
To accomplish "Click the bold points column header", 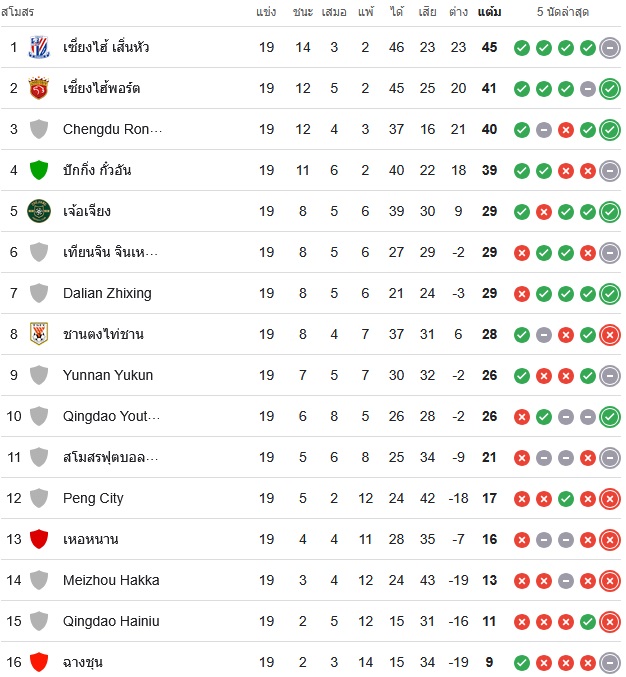I will (490, 12).
